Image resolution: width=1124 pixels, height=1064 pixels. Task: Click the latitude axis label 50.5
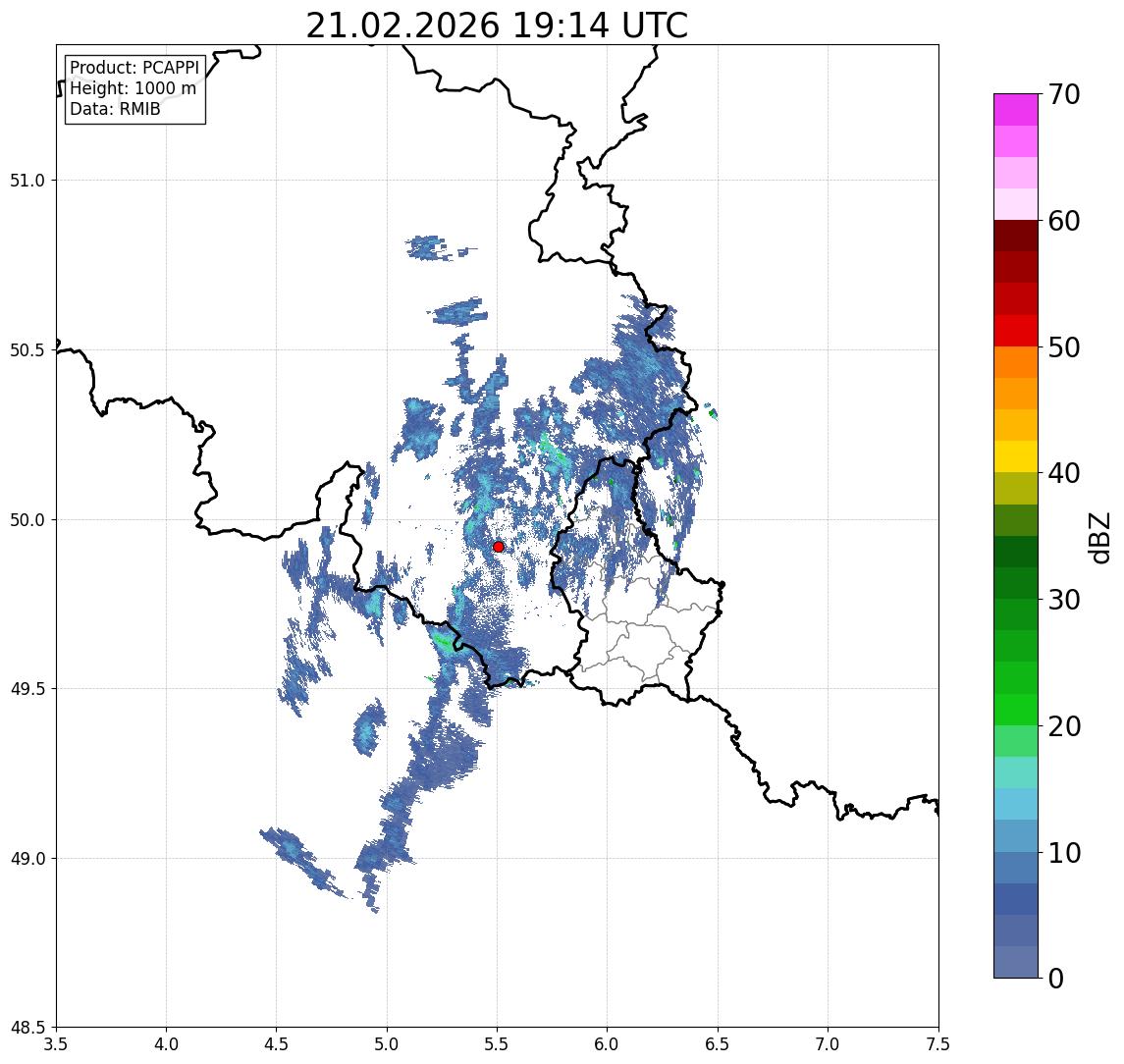[27, 350]
